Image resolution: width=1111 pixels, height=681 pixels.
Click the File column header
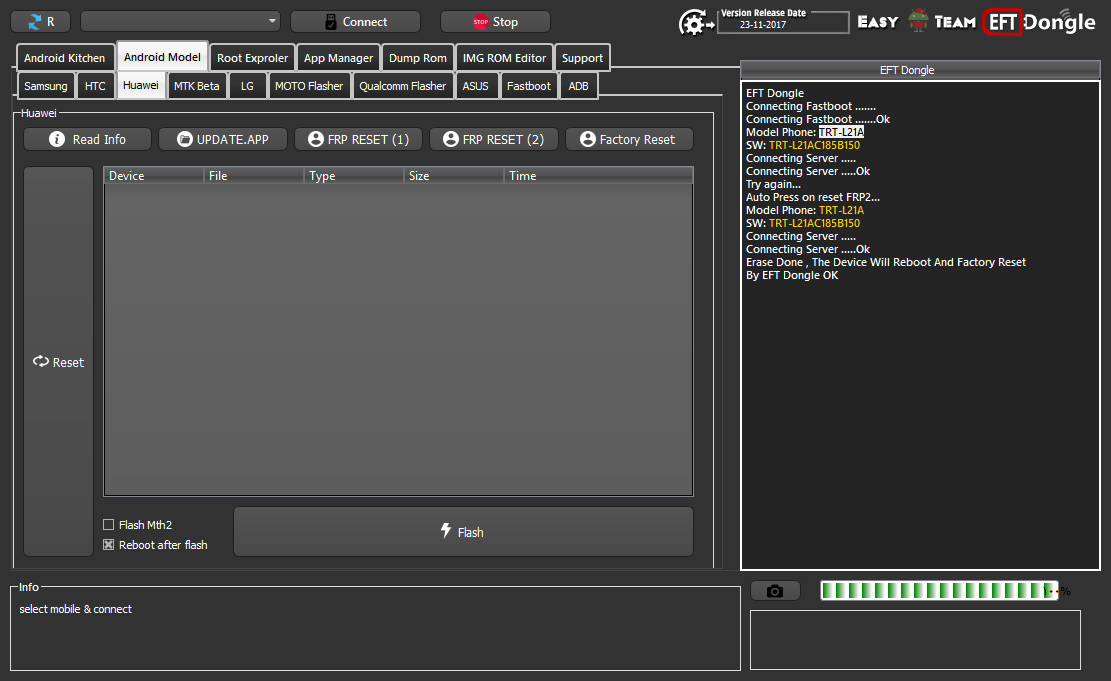pyautogui.click(x=254, y=176)
